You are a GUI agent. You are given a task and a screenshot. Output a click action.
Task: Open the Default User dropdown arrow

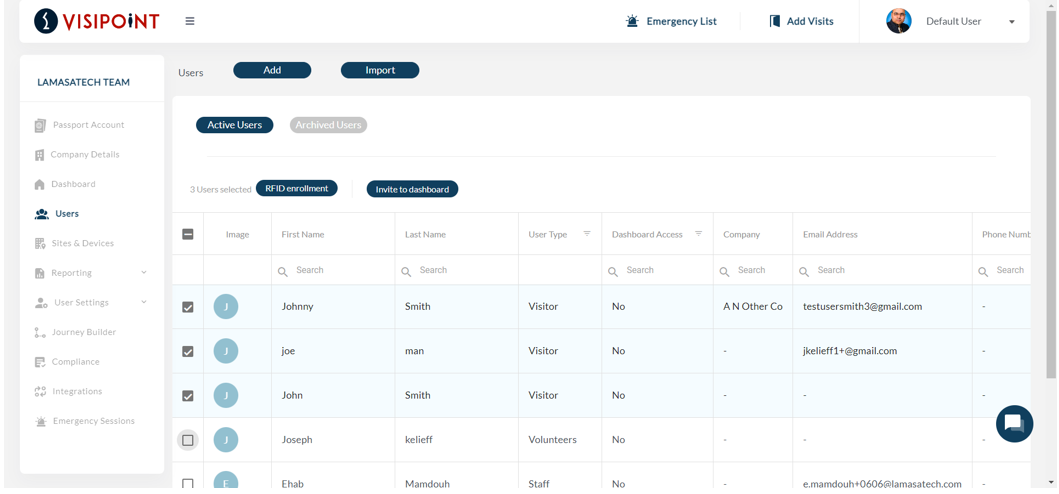[1012, 22]
